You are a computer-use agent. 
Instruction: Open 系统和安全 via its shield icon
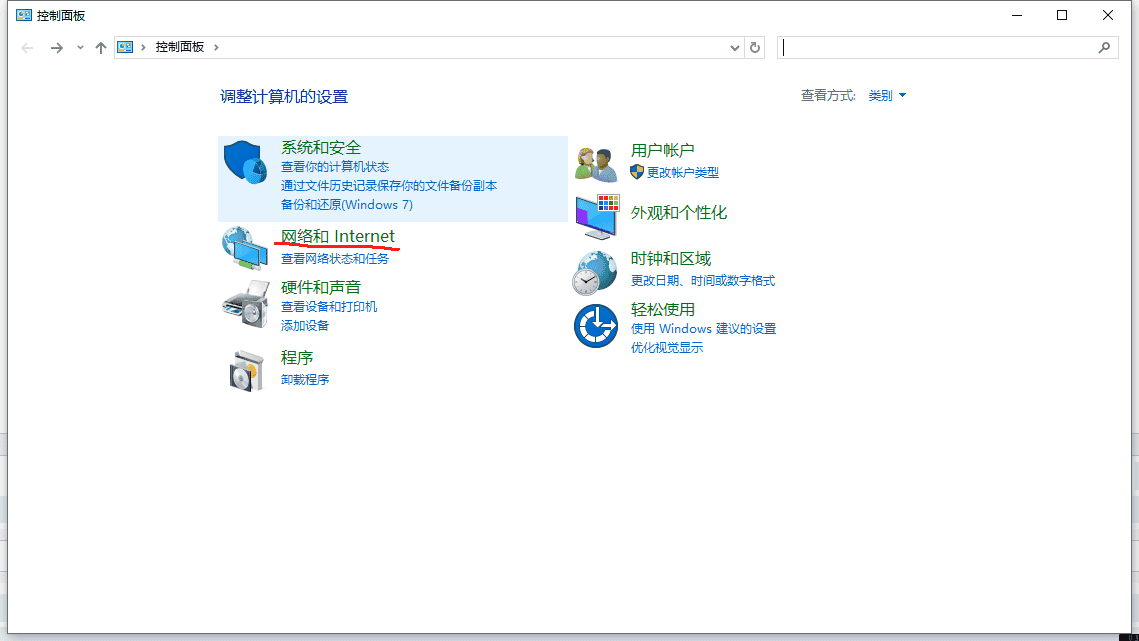click(x=245, y=160)
